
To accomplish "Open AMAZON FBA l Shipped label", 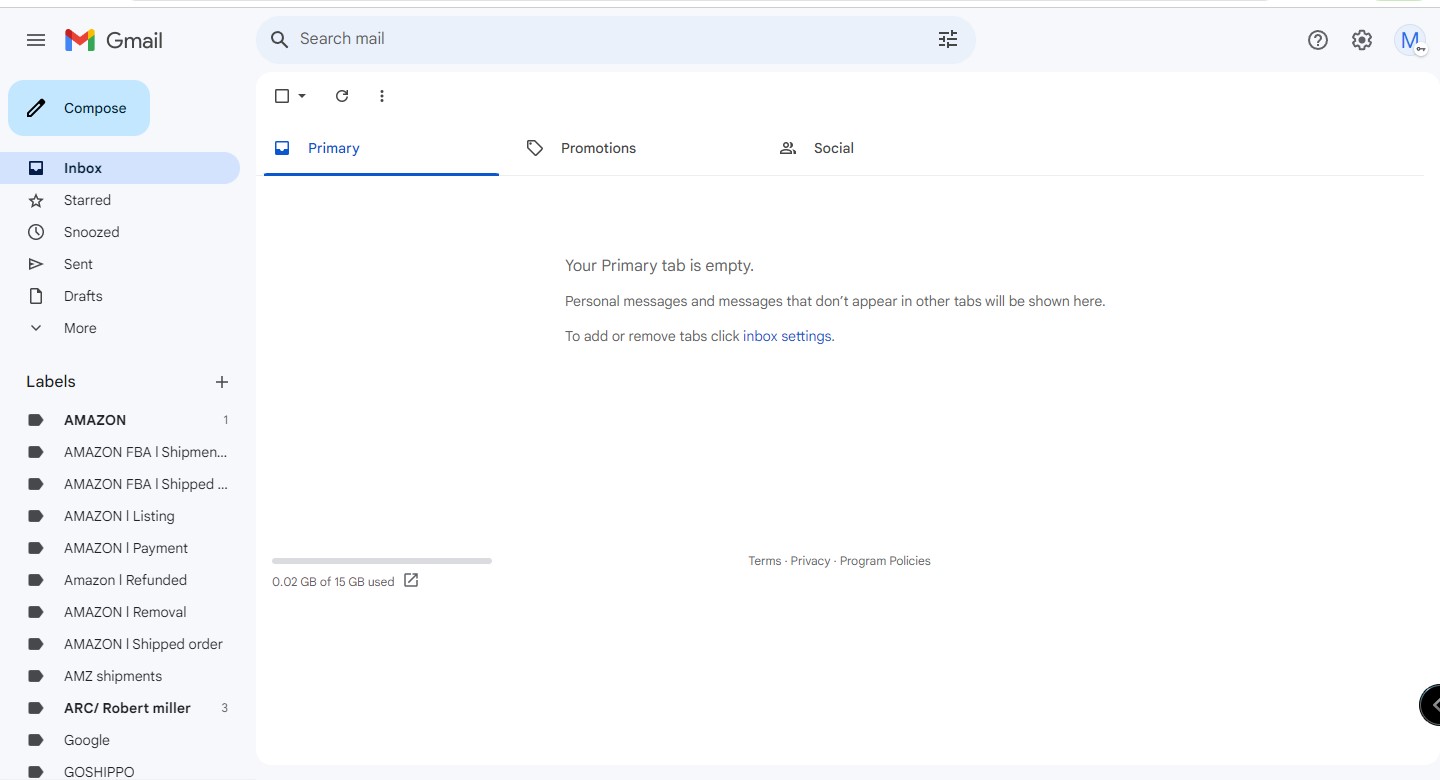I will pyautogui.click(x=120, y=484).
